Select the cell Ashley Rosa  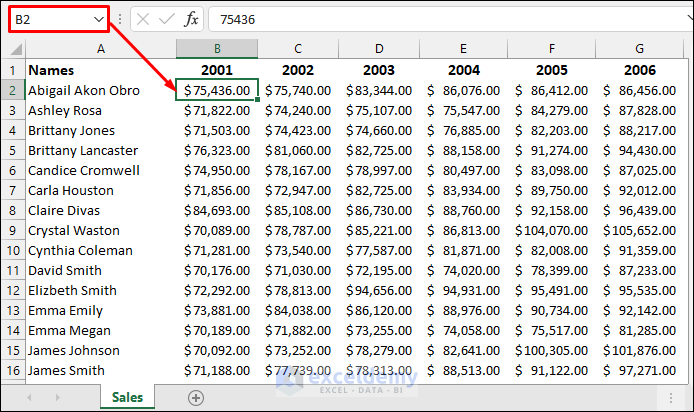point(101,110)
